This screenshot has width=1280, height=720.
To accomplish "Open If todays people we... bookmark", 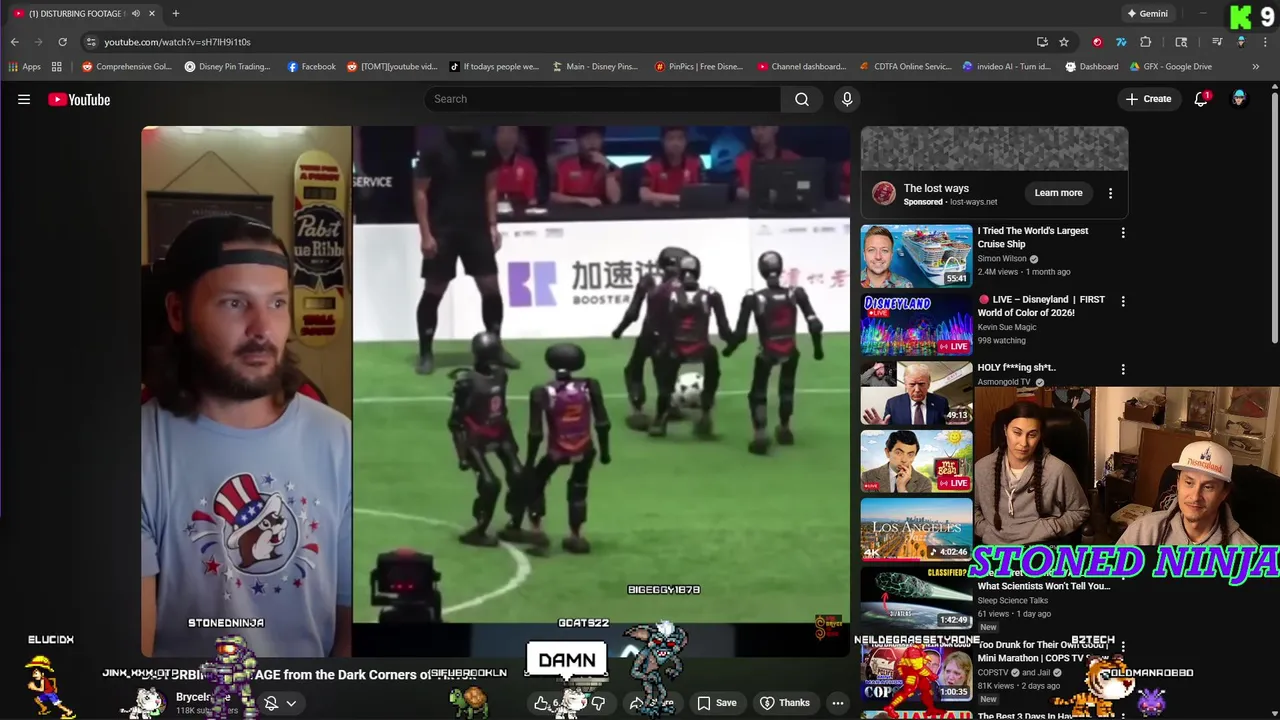I will 494,67.
